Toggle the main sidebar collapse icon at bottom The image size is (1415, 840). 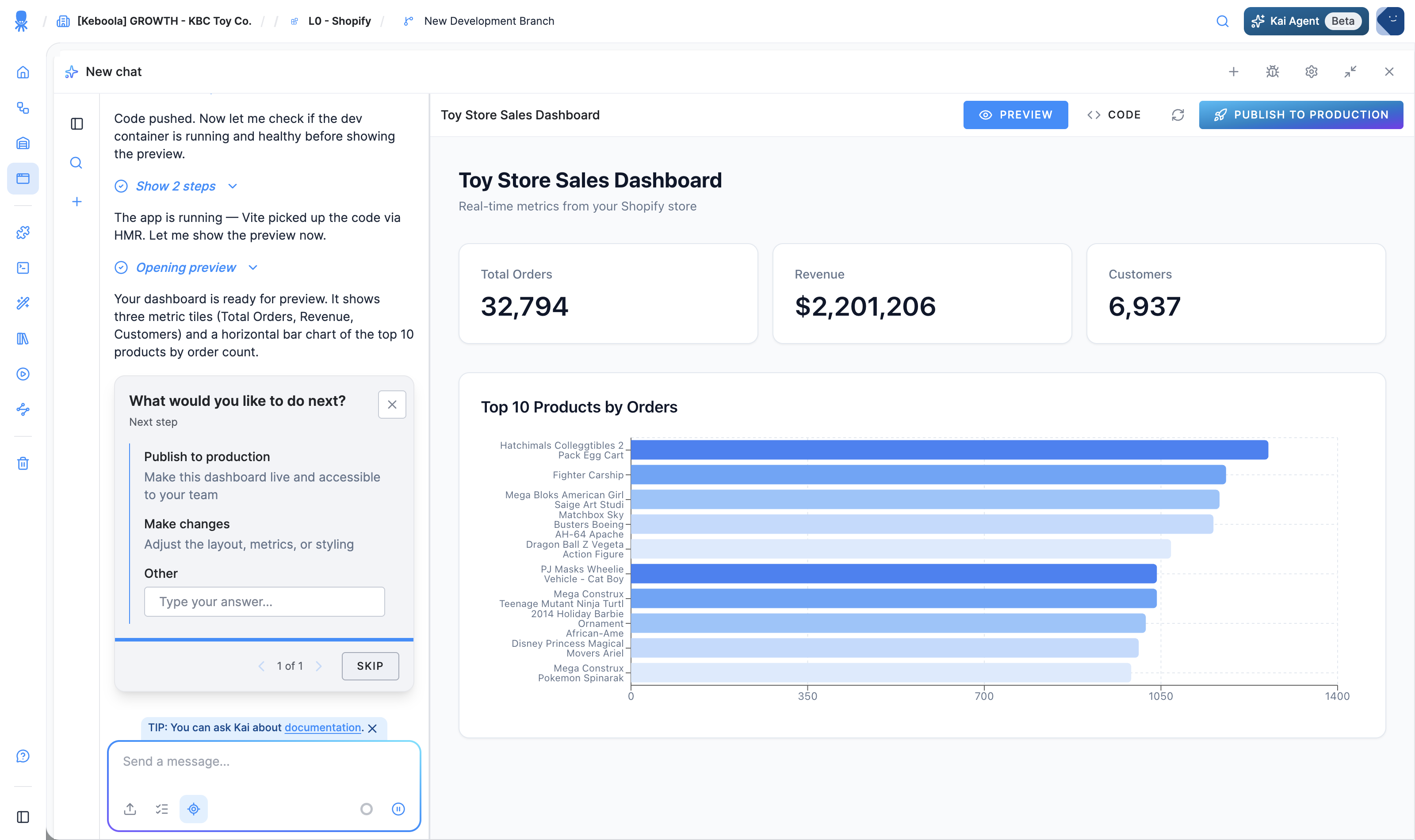coord(23,817)
